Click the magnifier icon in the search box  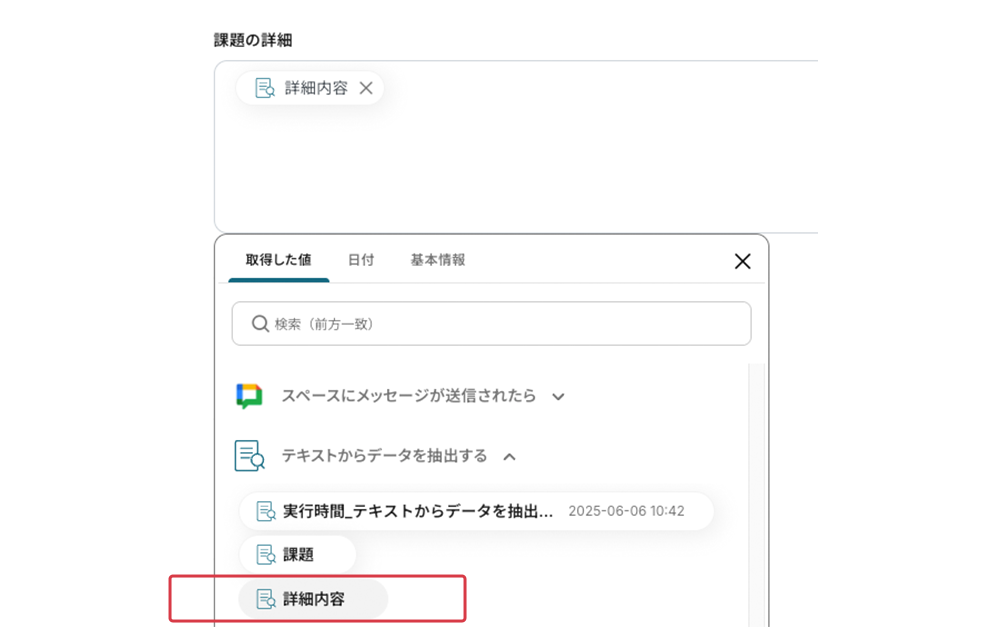point(260,323)
